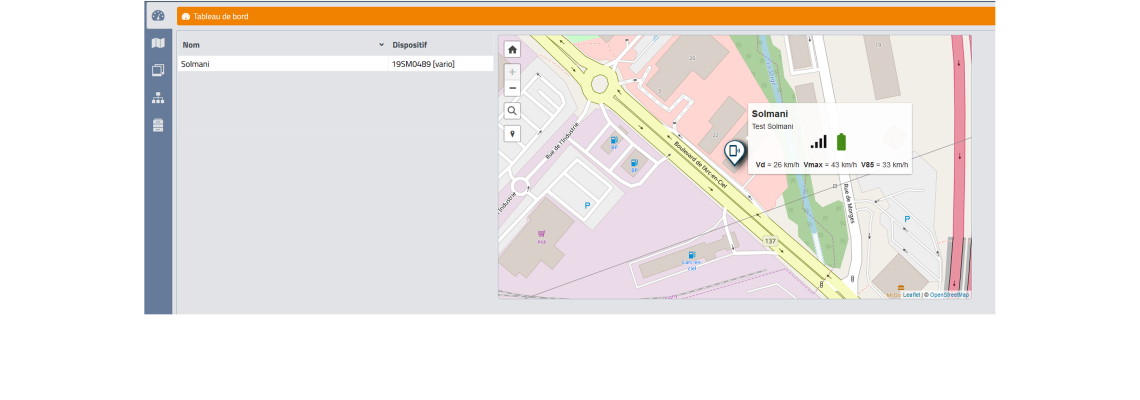Select the Solmani row in table

(196, 64)
